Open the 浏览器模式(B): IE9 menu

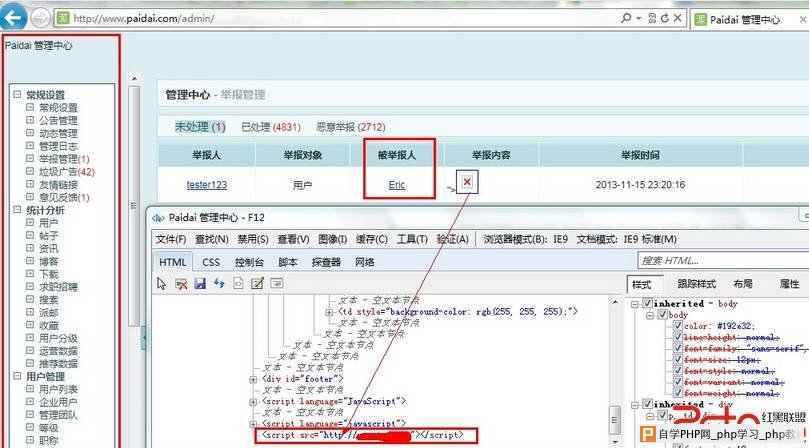526,239
